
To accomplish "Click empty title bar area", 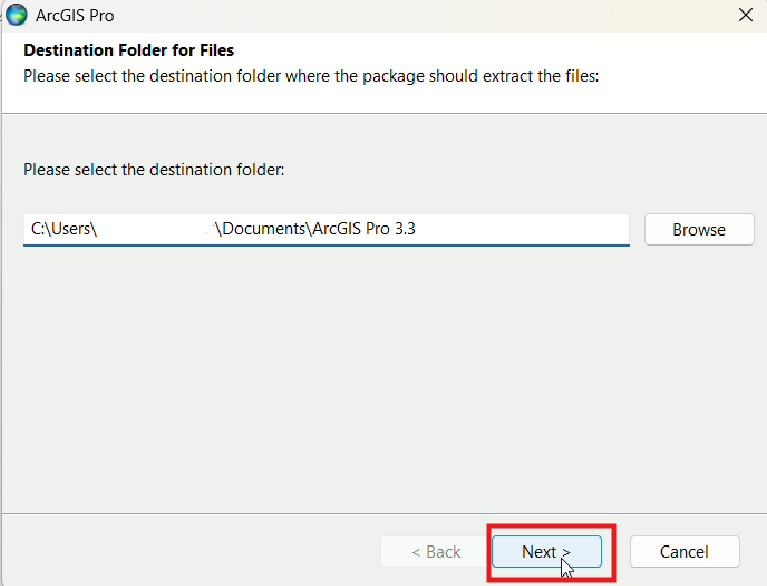I will coord(400,15).
